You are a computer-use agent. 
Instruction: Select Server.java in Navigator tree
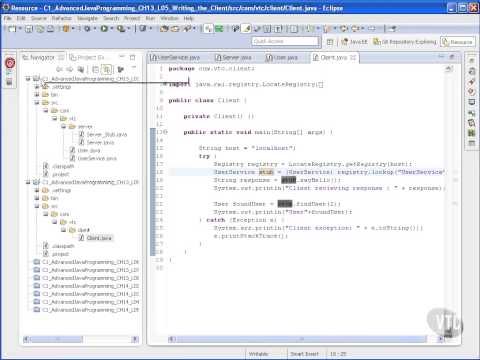coord(96,143)
